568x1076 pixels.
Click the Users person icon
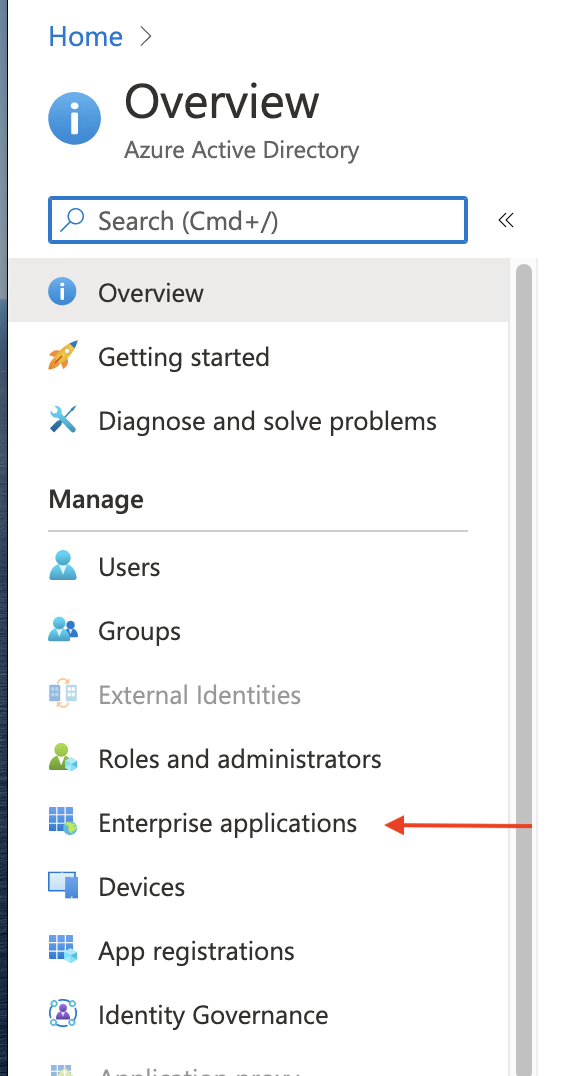click(62, 565)
